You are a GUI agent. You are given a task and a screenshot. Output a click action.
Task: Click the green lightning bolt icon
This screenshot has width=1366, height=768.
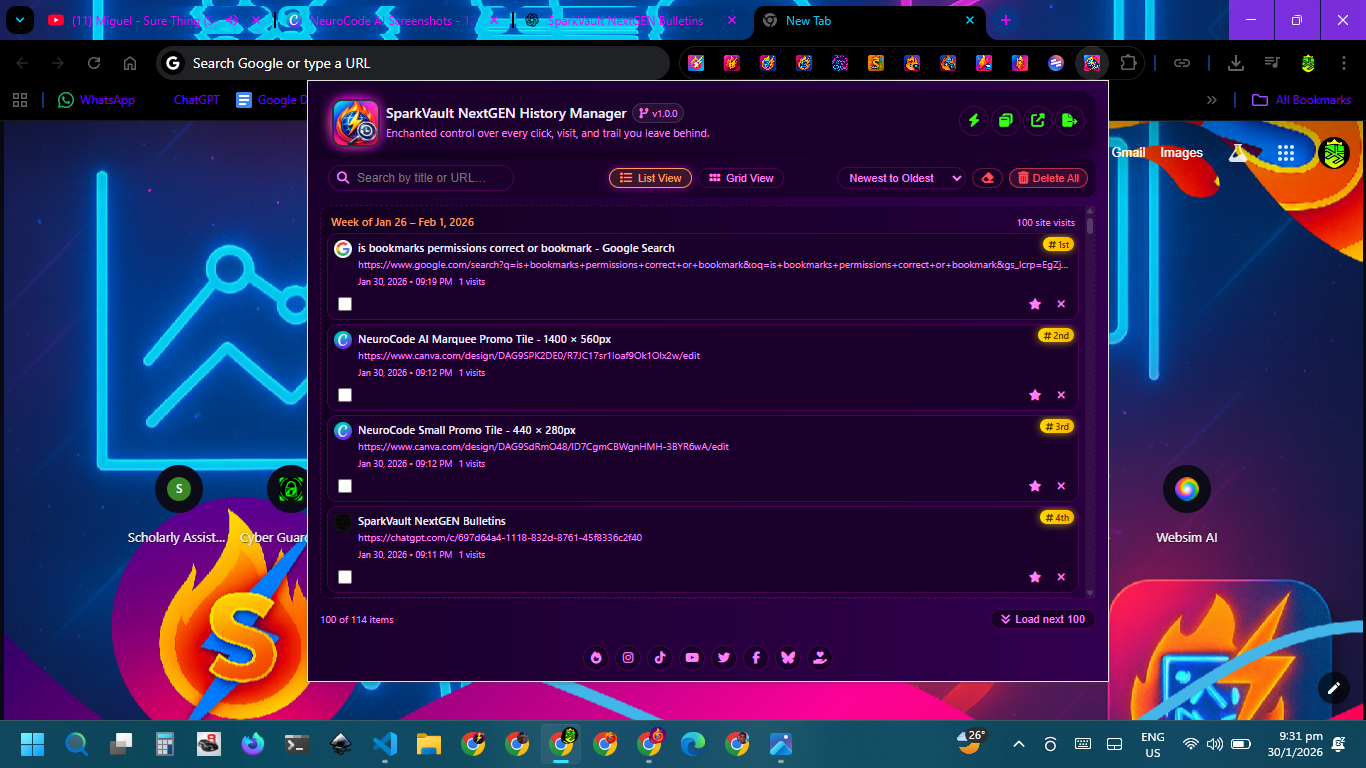[973, 121]
